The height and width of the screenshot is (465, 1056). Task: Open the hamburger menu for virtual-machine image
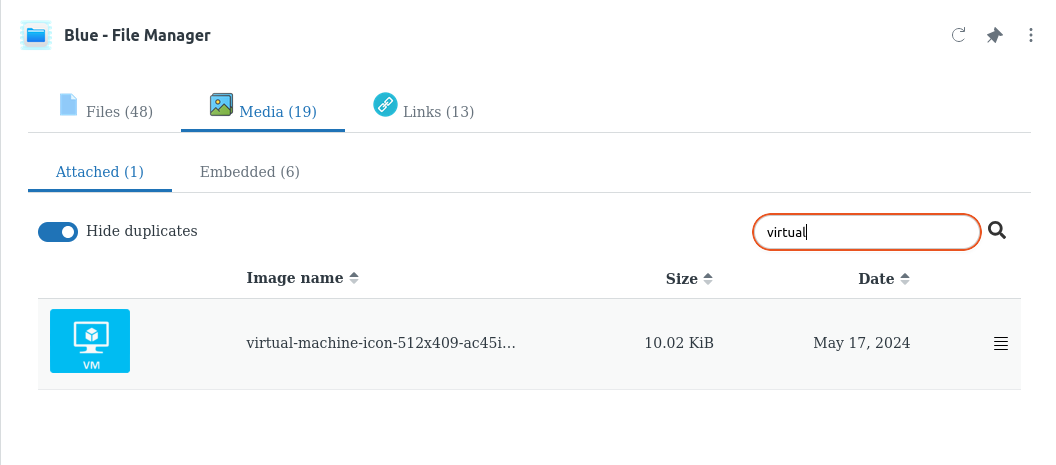point(1000,344)
